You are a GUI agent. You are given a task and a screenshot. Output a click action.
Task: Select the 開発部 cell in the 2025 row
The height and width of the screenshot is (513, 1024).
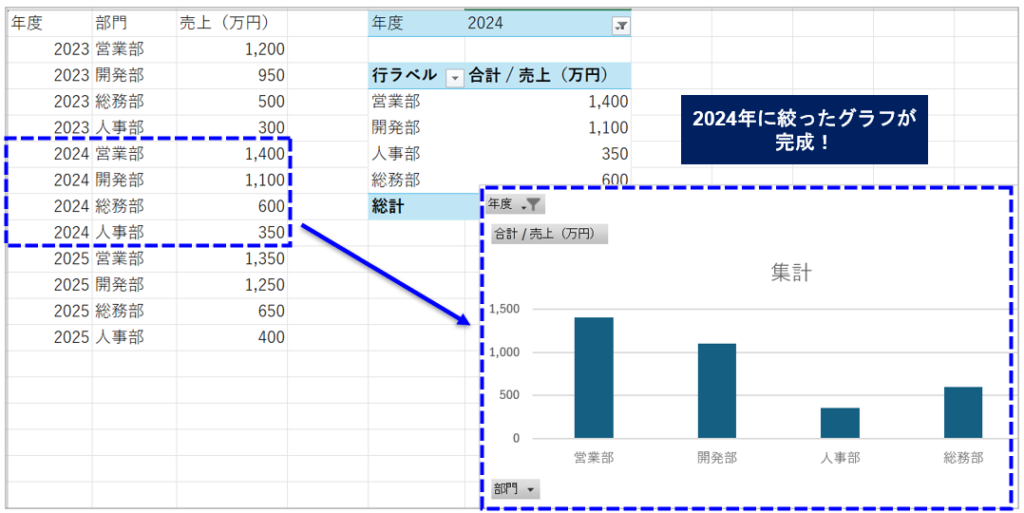click(134, 285)
